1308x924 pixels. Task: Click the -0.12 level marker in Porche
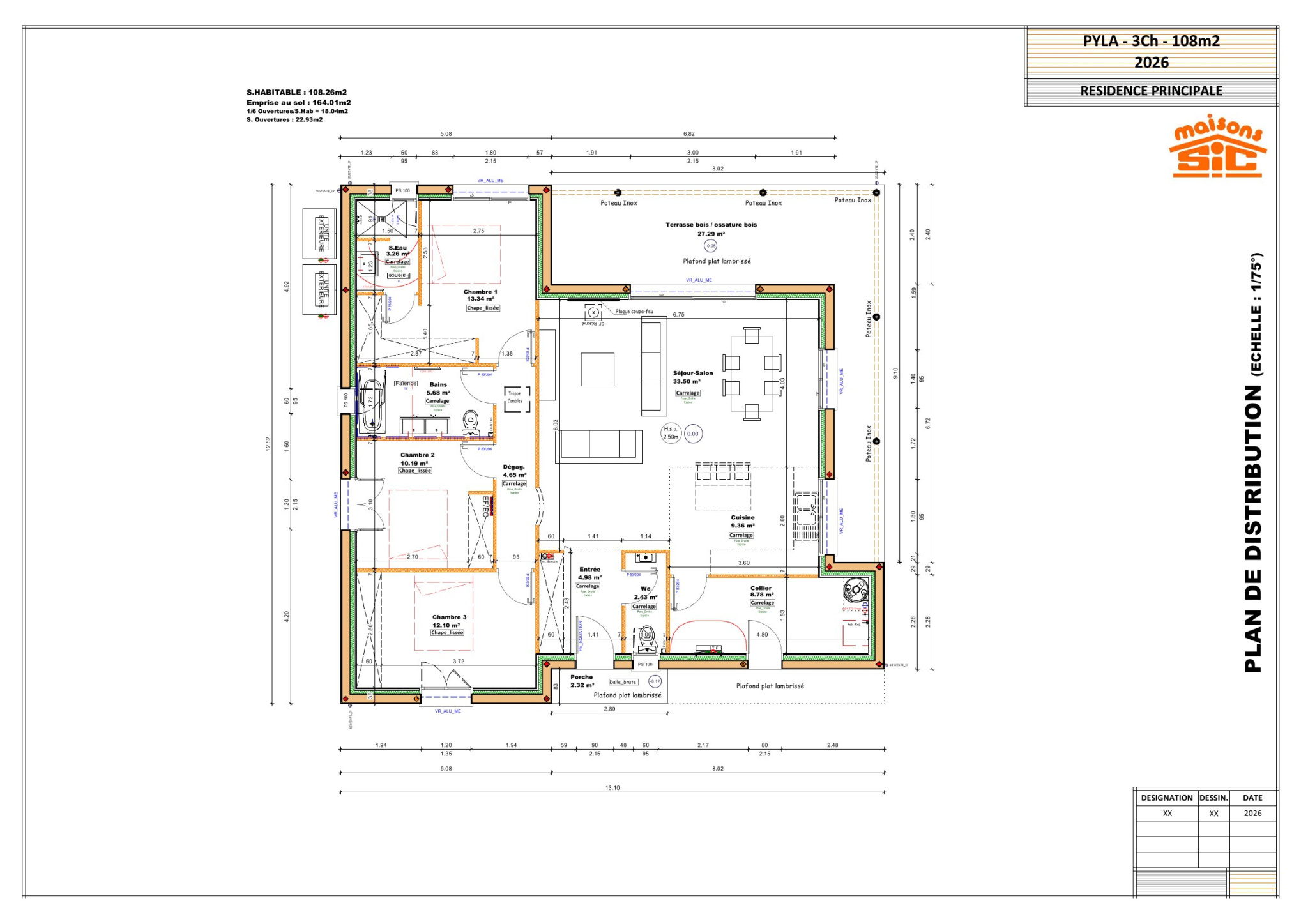click(x=655, y=681)
